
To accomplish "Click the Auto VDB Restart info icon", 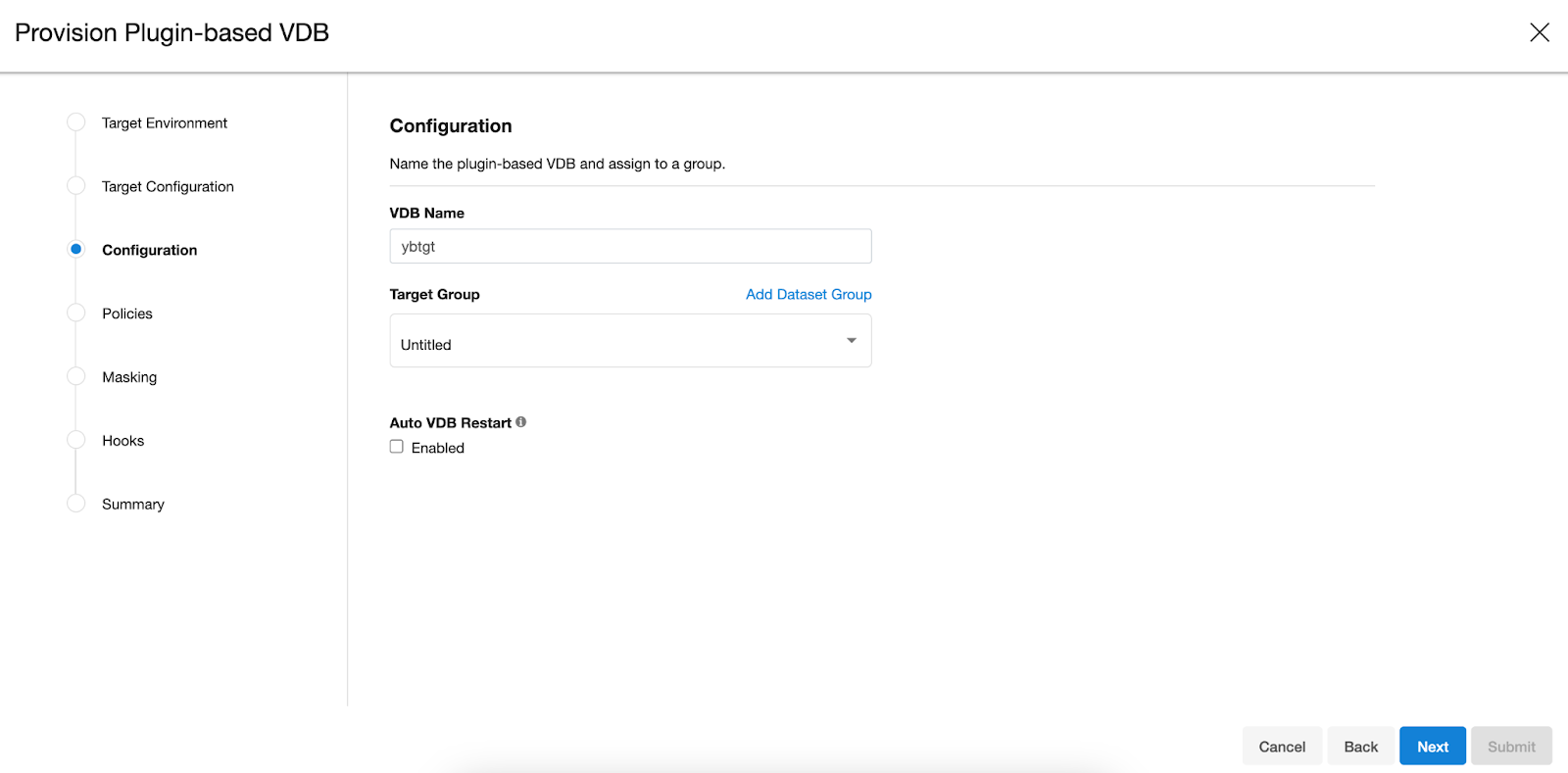I will (521, 422).
